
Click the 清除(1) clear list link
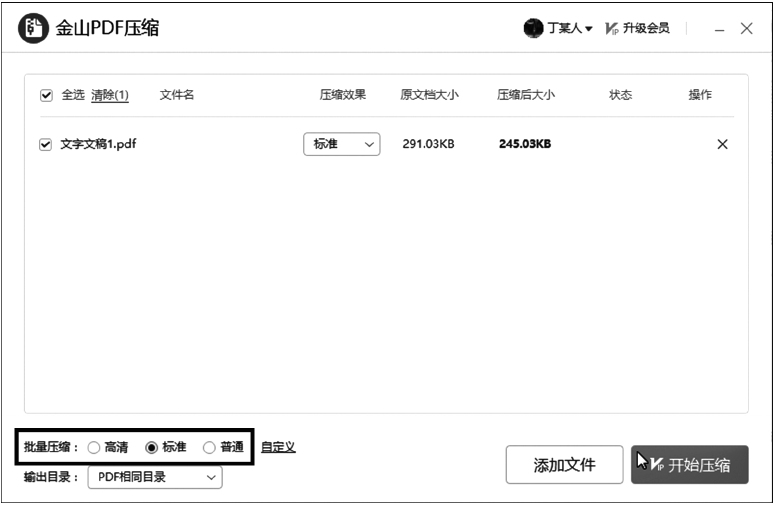(110, 96)
